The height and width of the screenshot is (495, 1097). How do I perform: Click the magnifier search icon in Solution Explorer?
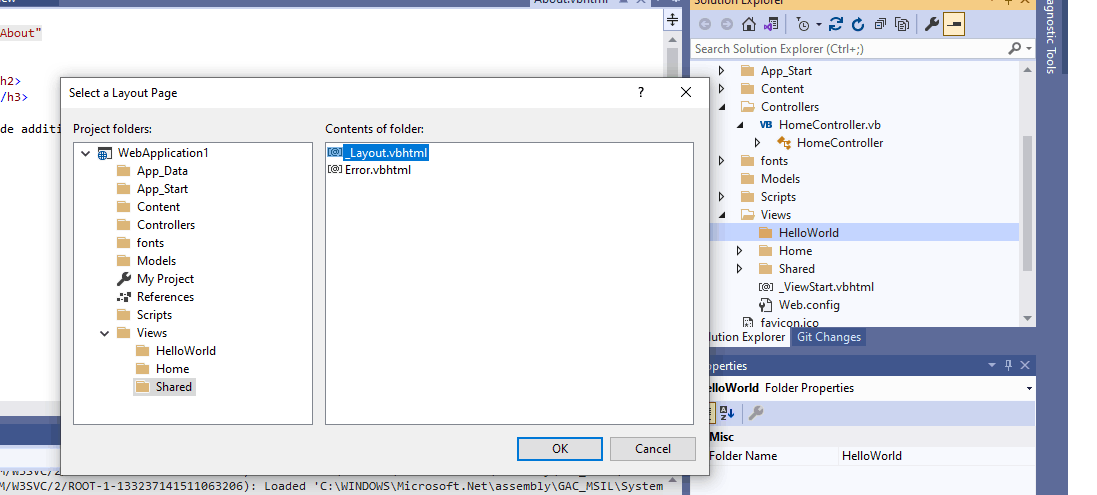[x=1014, y=49]
